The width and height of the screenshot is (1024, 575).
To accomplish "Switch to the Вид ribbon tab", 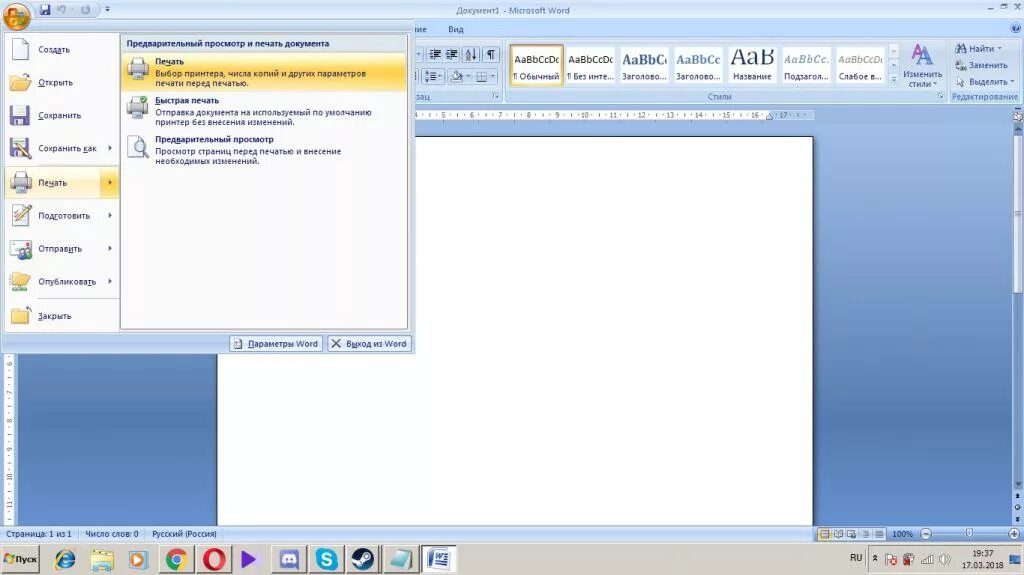I will (456, 29).
